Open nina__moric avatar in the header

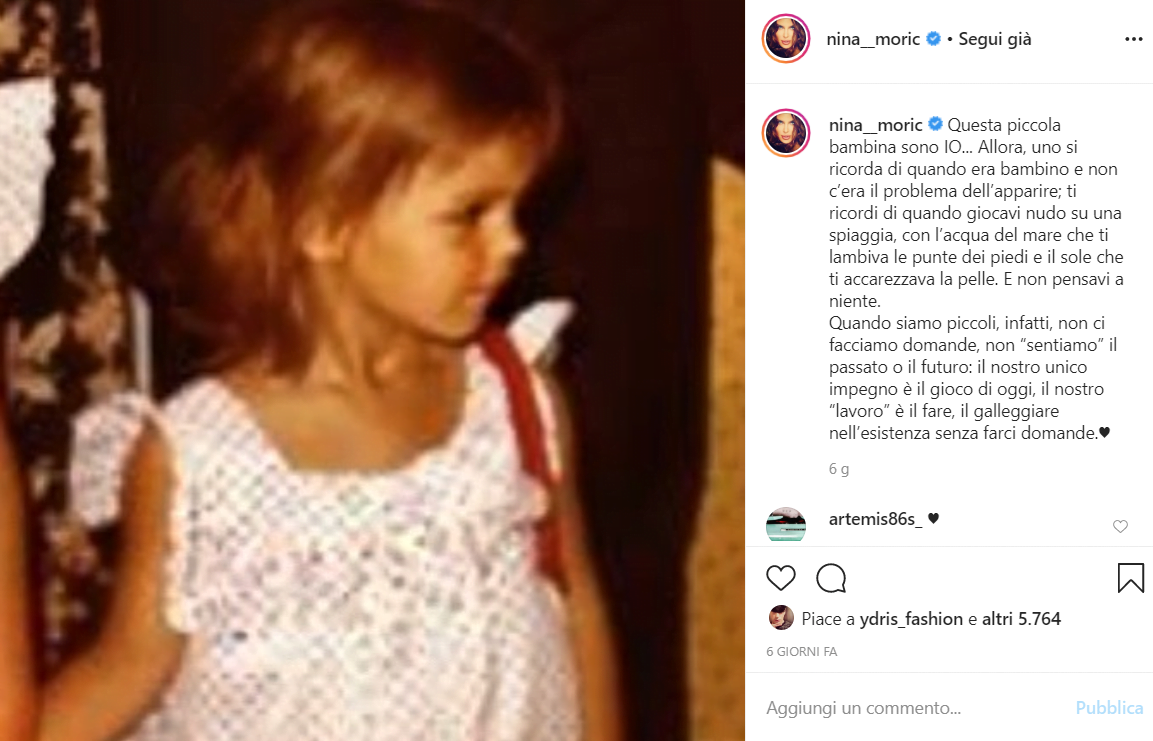point(786,38)
